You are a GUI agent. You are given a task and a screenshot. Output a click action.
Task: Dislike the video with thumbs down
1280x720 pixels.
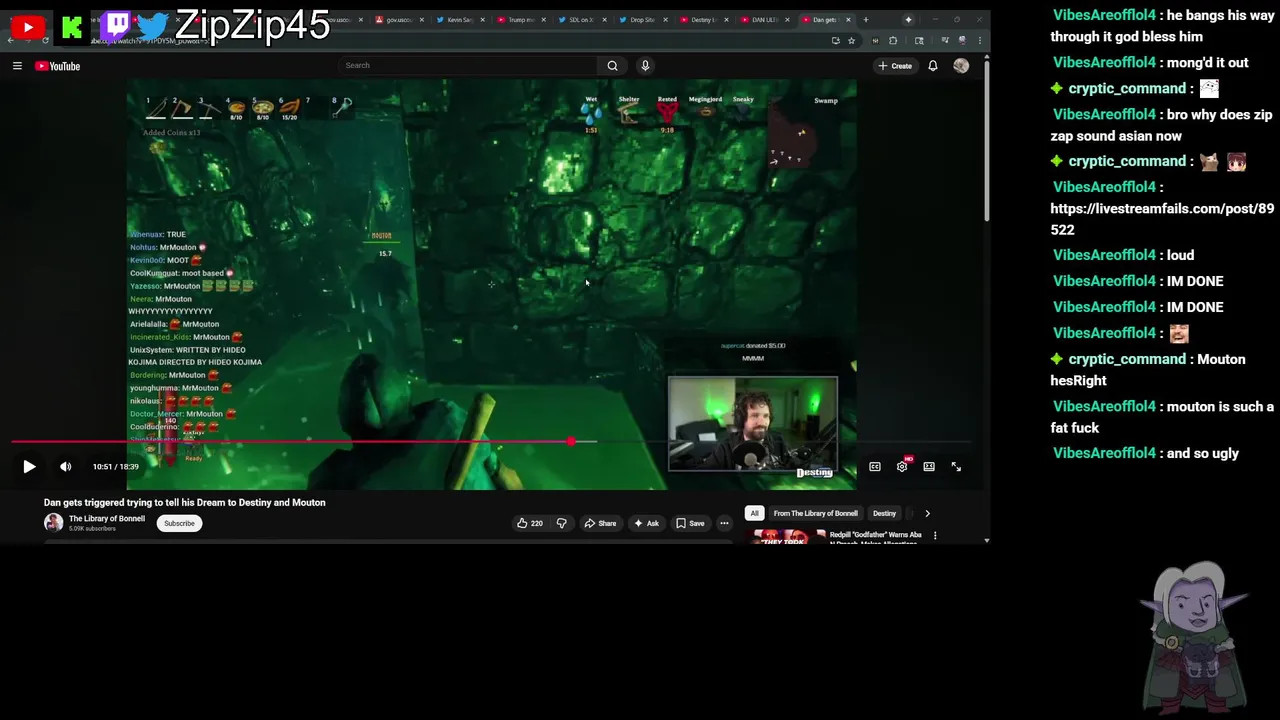tap(561, 523)
